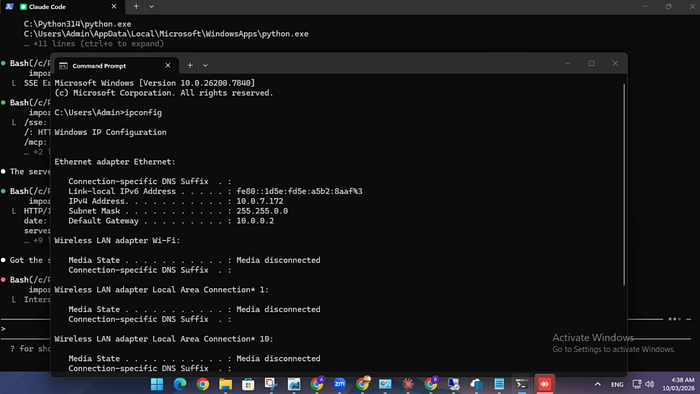Open Microsoft Store from the taskbar
The width and height of the screenshot is (700, 394).
248,384
